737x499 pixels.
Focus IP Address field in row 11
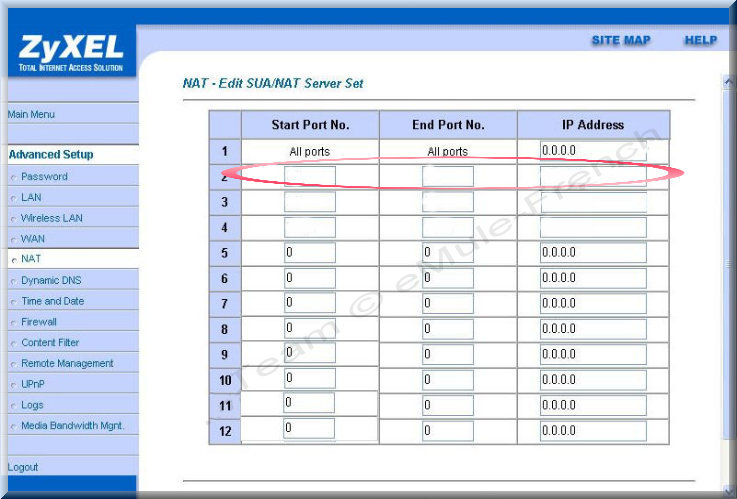(x=593, y=405)
